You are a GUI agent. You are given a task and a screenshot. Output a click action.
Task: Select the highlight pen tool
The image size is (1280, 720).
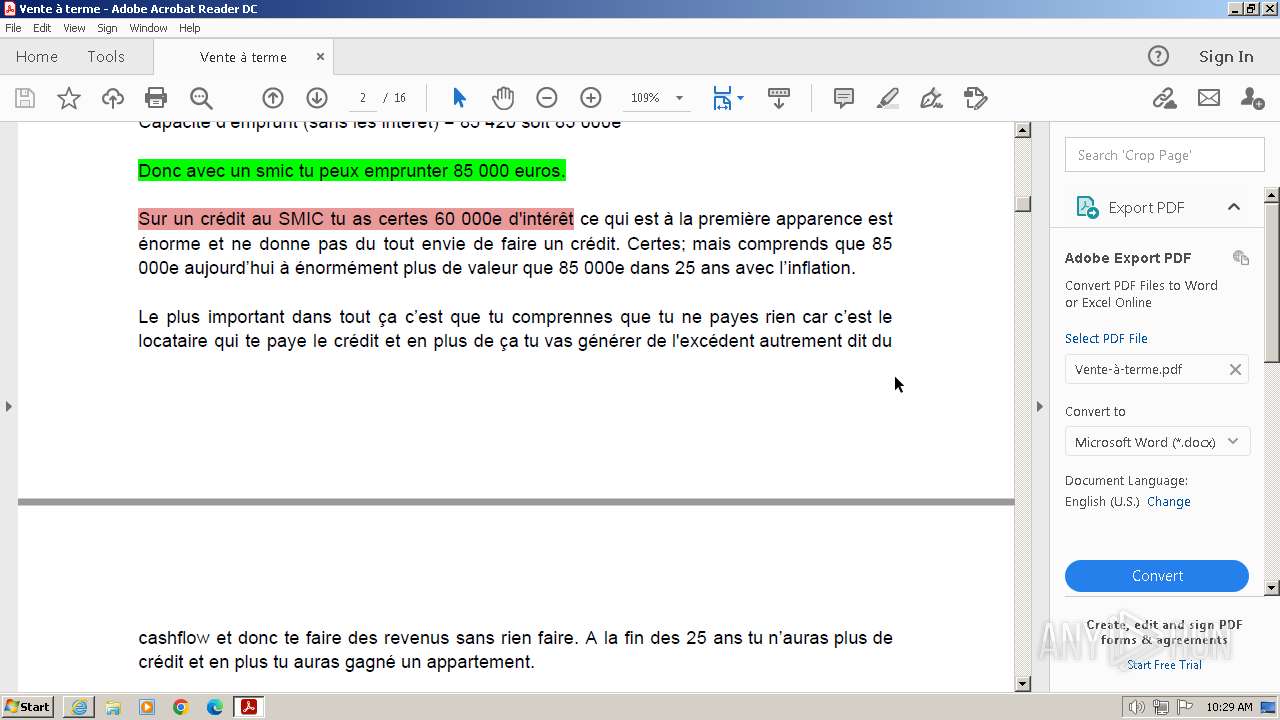coord(888,98)
